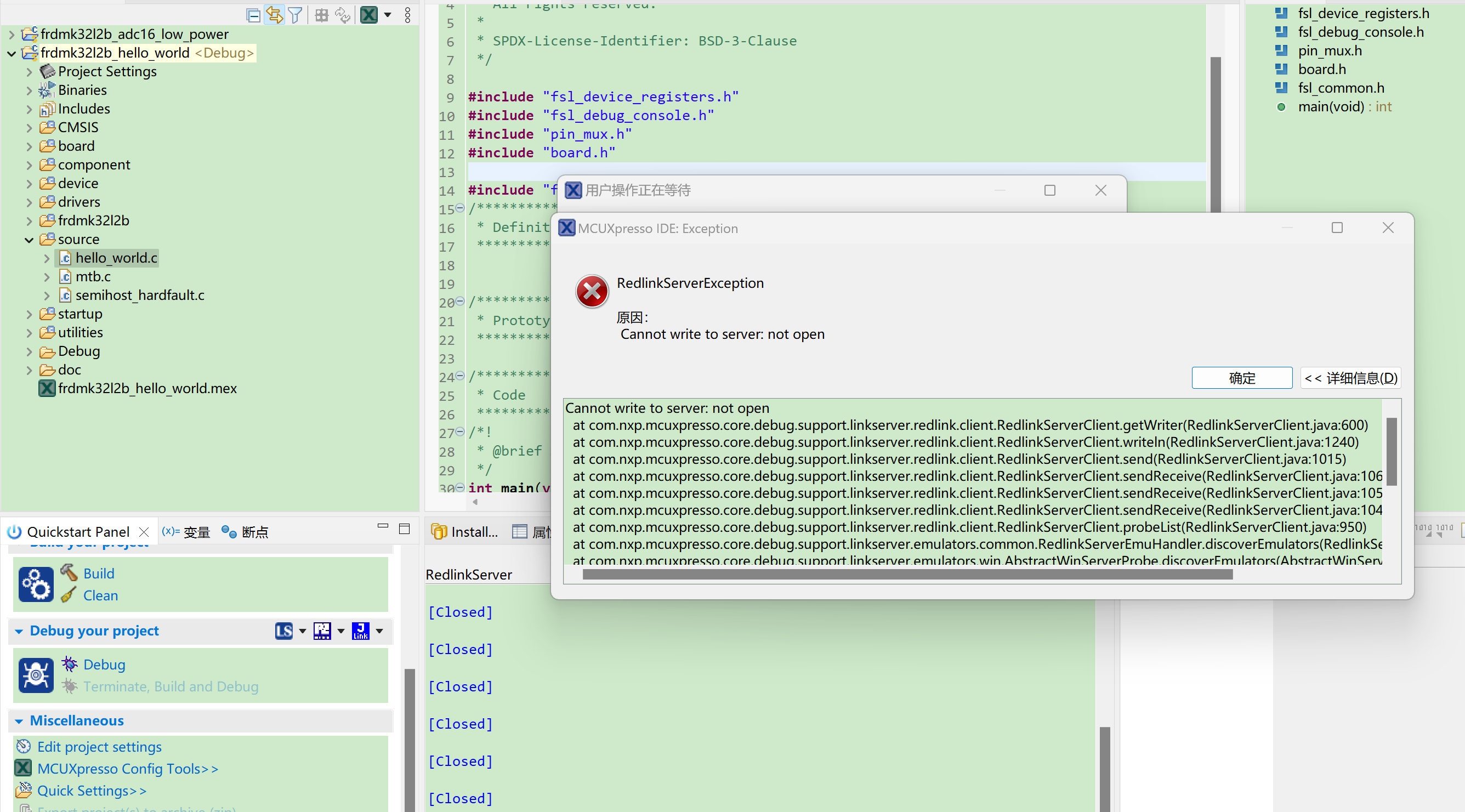Open the Clean link in Quickstart Panel
The image size is (1465, 812).
click(100, 595)
